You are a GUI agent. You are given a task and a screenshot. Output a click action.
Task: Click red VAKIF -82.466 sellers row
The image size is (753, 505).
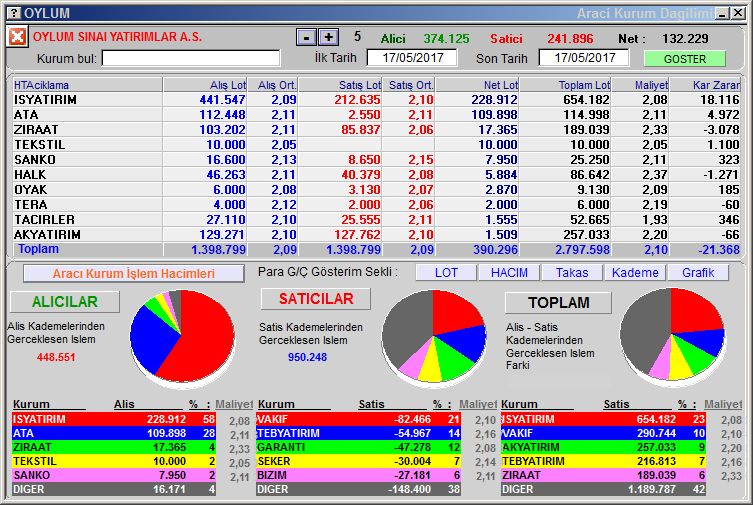(359, 419)
